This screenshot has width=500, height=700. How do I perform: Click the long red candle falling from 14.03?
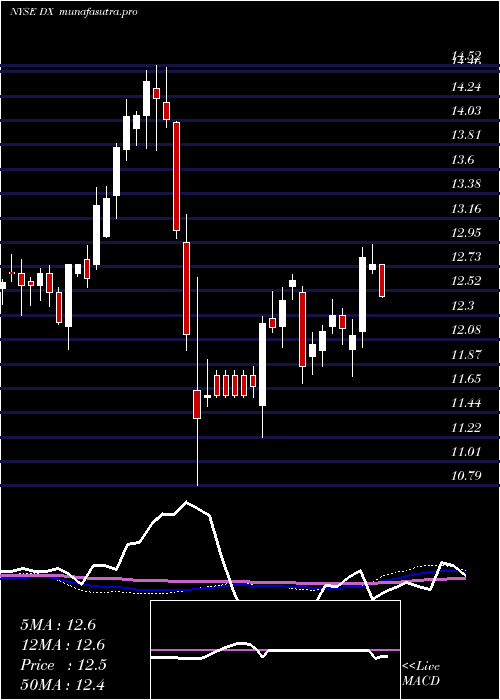[x=176, y=176]
